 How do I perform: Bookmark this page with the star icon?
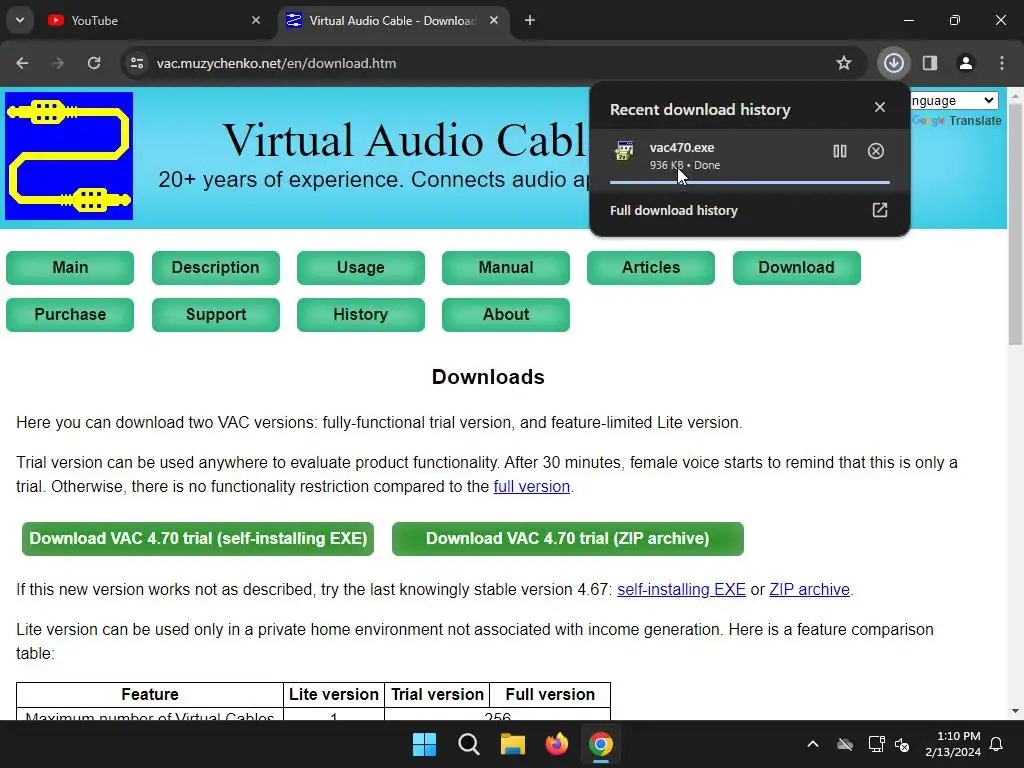[x=844, y=63]
